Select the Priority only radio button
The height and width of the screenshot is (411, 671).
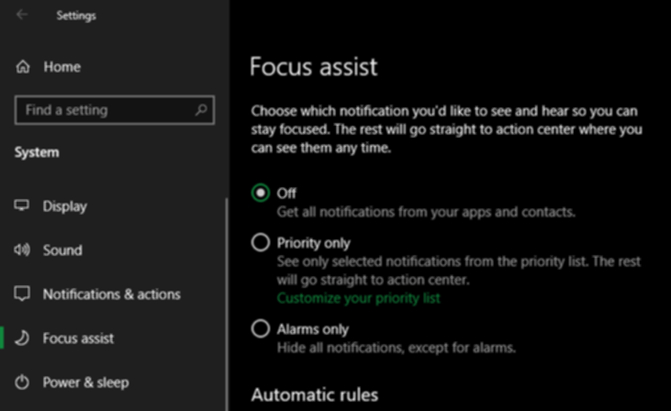coord(260,242)
